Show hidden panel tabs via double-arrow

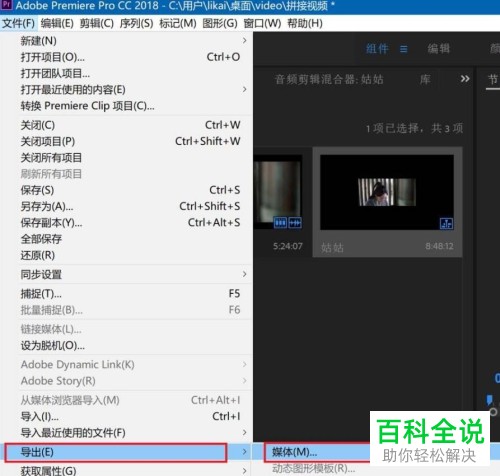[465, 79]
